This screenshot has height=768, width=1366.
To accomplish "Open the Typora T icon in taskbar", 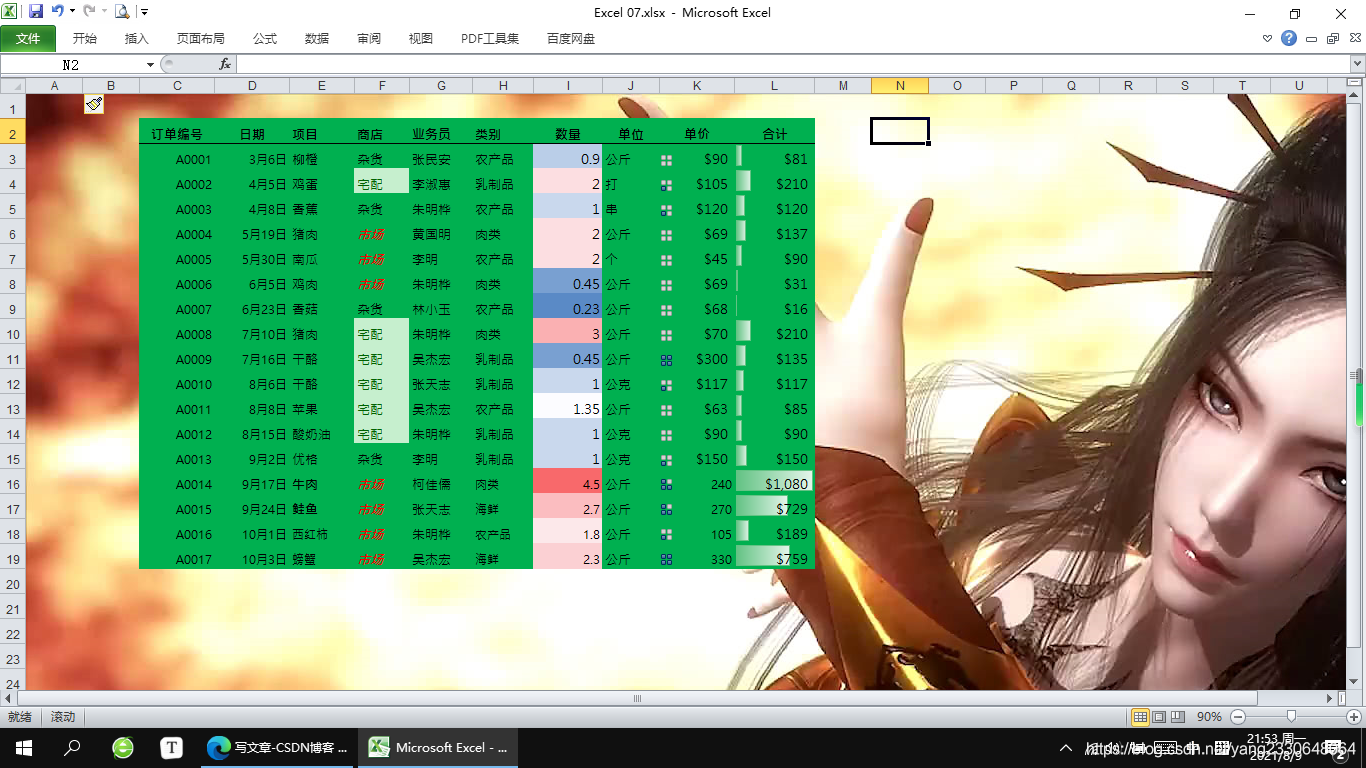I will [x=171, y=747].
